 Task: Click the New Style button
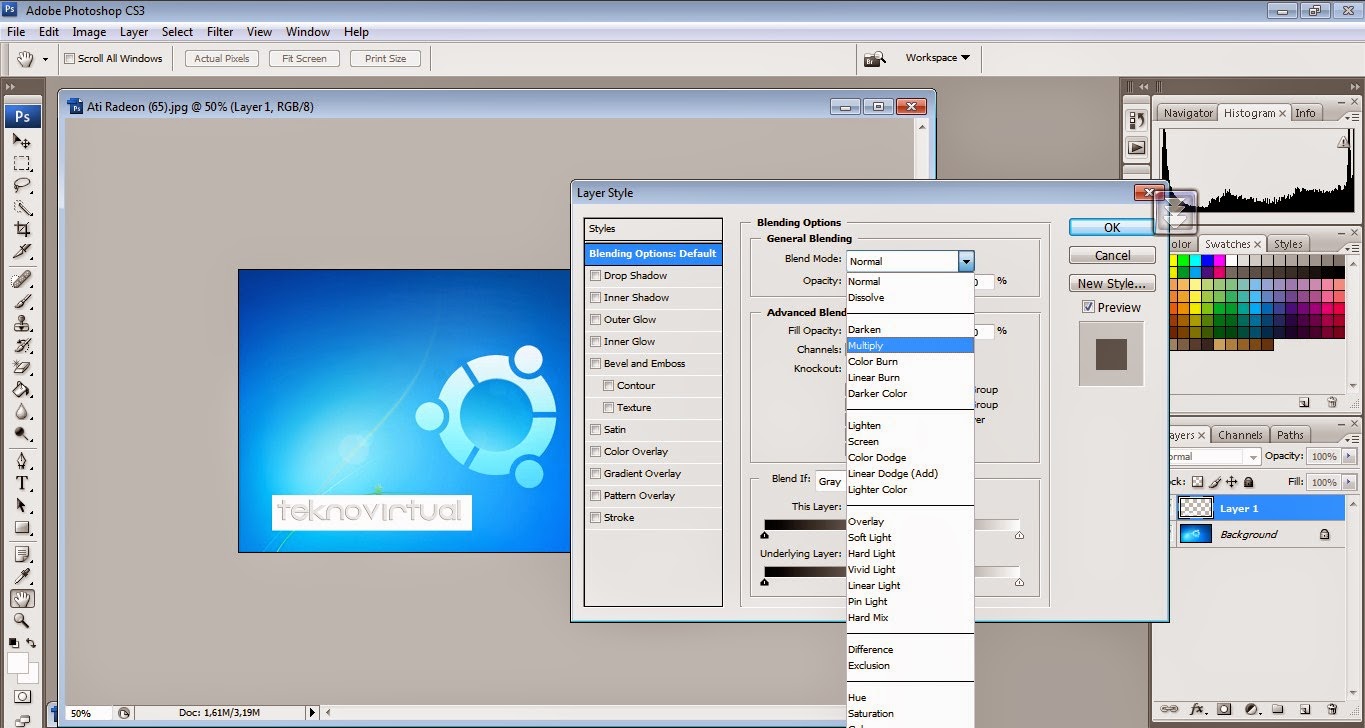coord(1112,283)
